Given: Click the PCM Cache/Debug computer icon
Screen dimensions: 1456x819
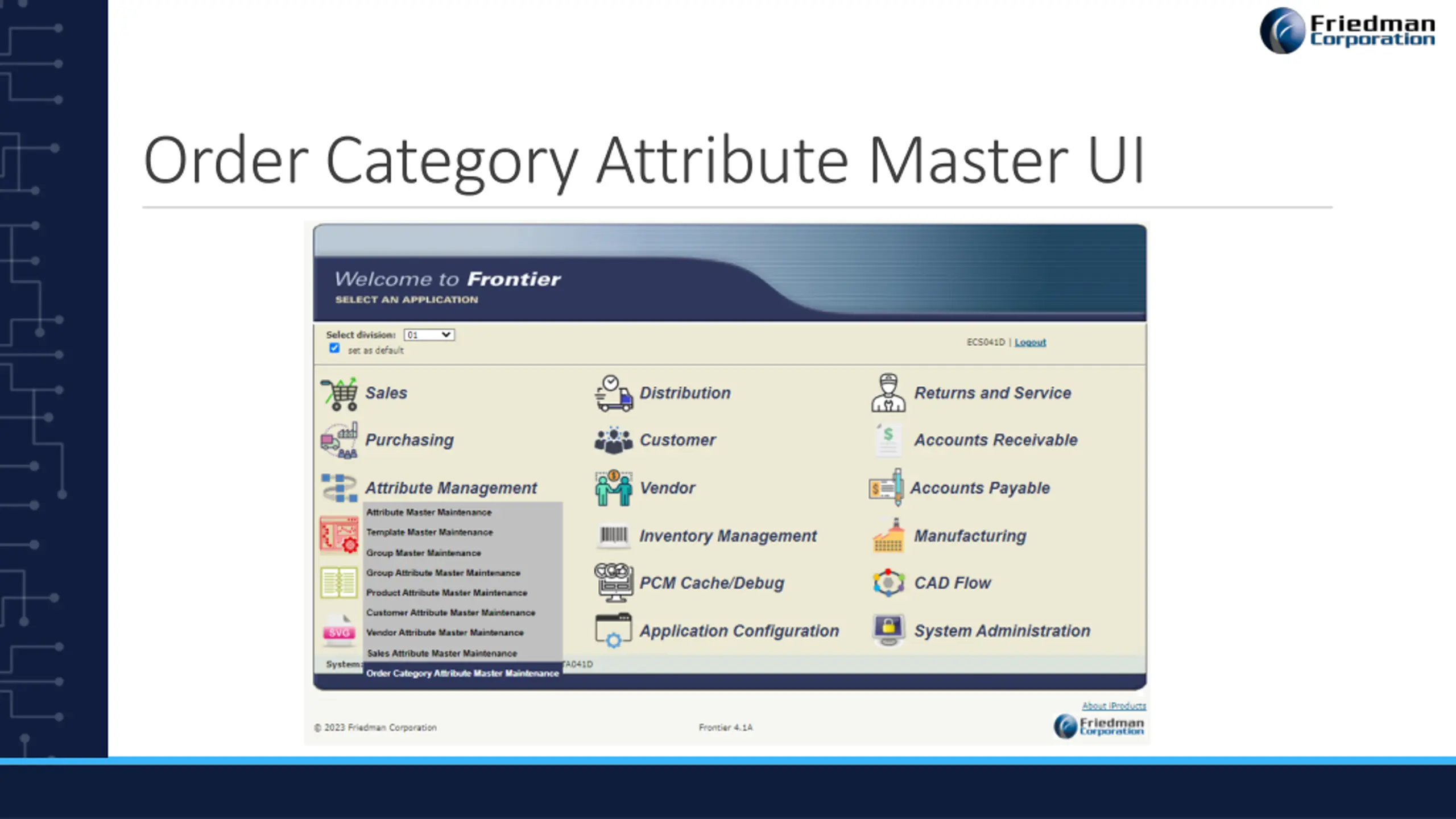Looking at the screenshot, I should 613,582.
